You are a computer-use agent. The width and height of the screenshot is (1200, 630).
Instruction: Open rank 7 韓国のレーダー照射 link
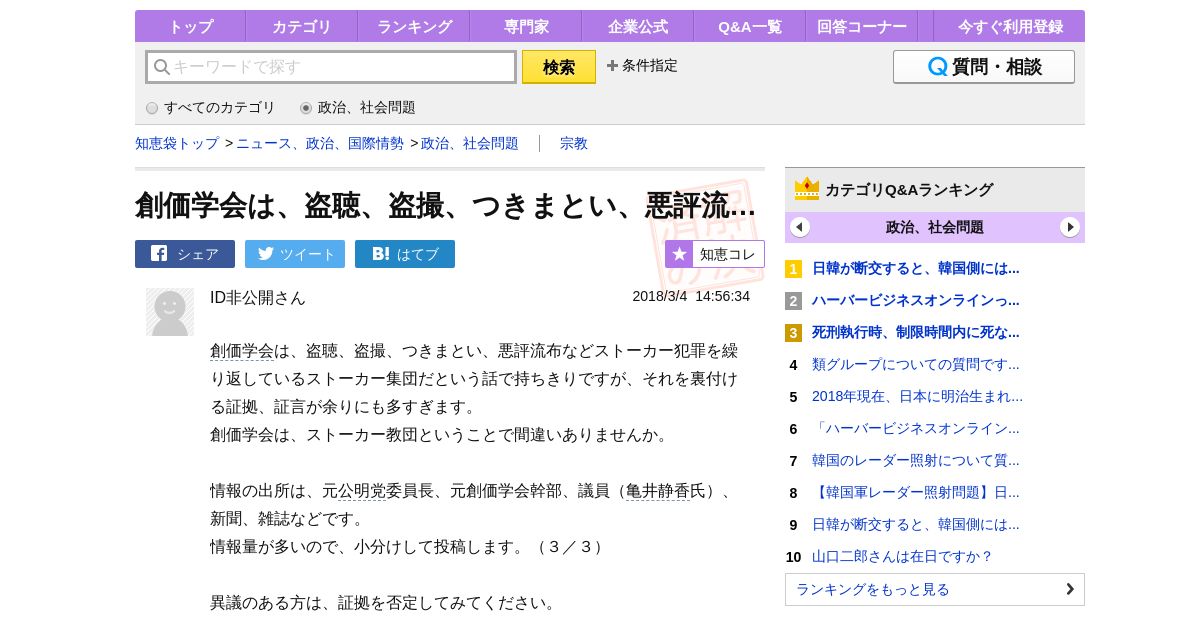[x=916, y=460]
